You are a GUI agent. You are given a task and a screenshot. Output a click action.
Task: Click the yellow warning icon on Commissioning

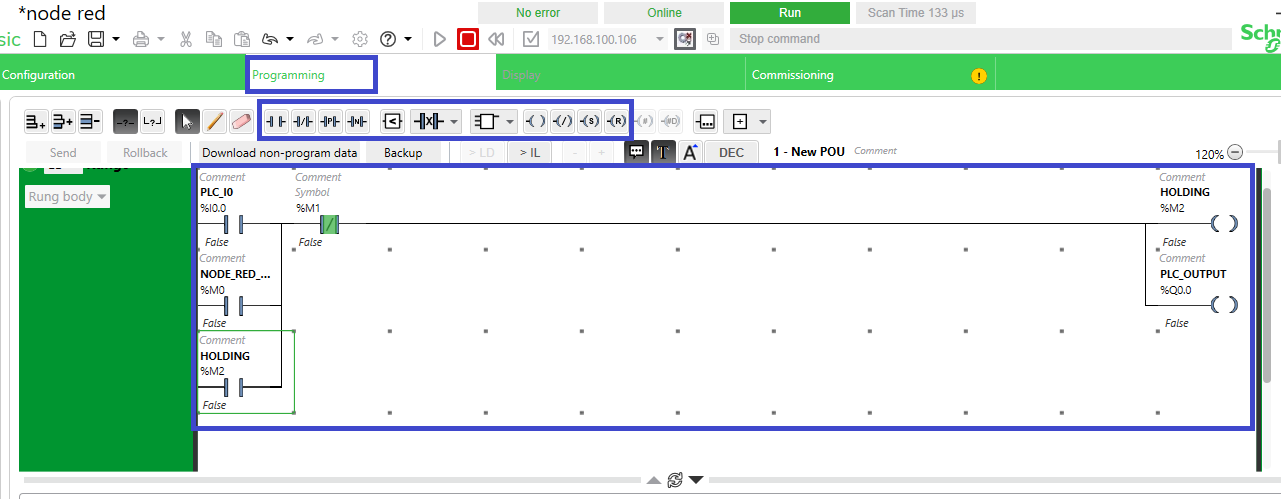click(x=978, y=75)
